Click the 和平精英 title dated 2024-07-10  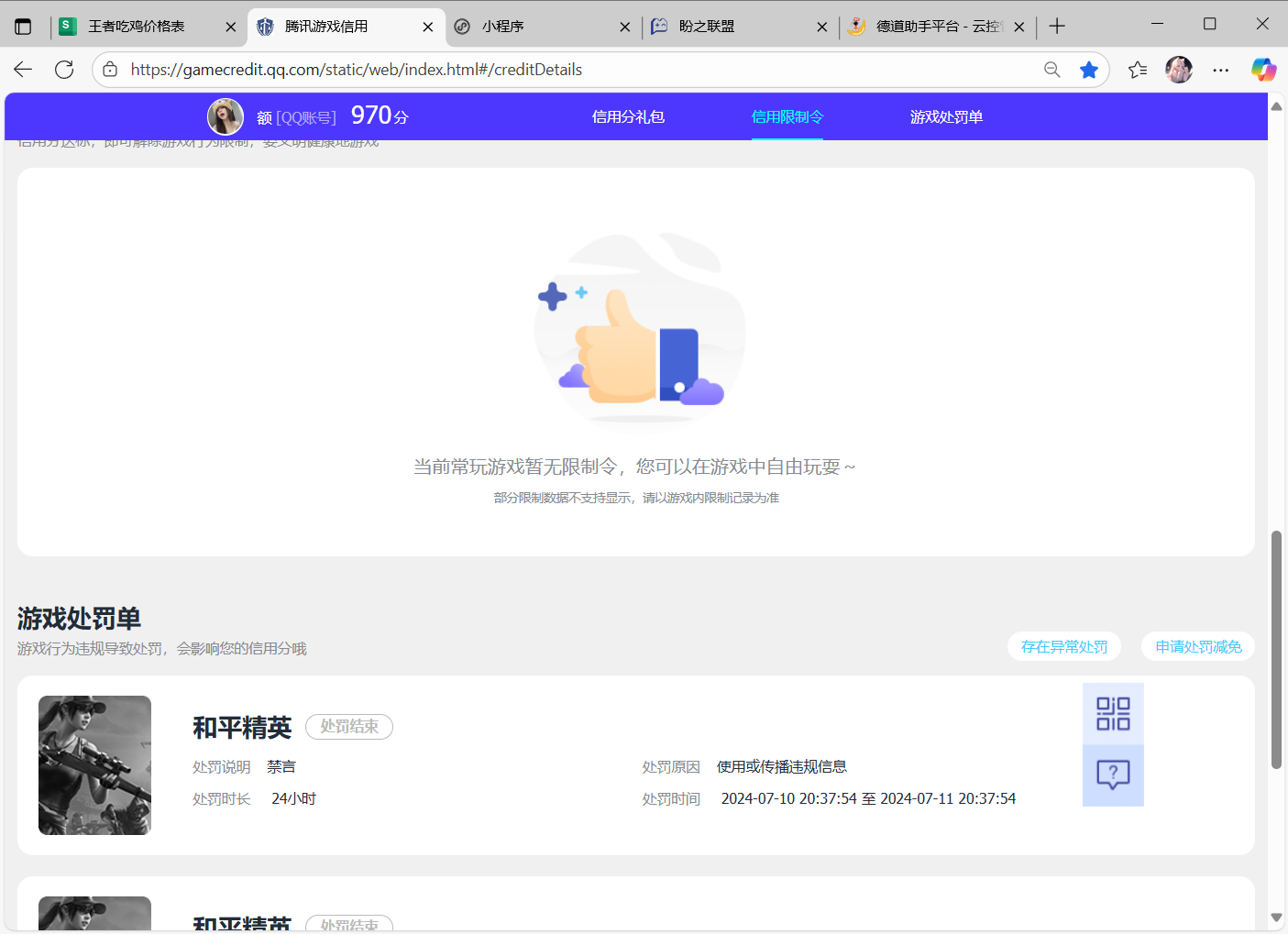point(242,728)
